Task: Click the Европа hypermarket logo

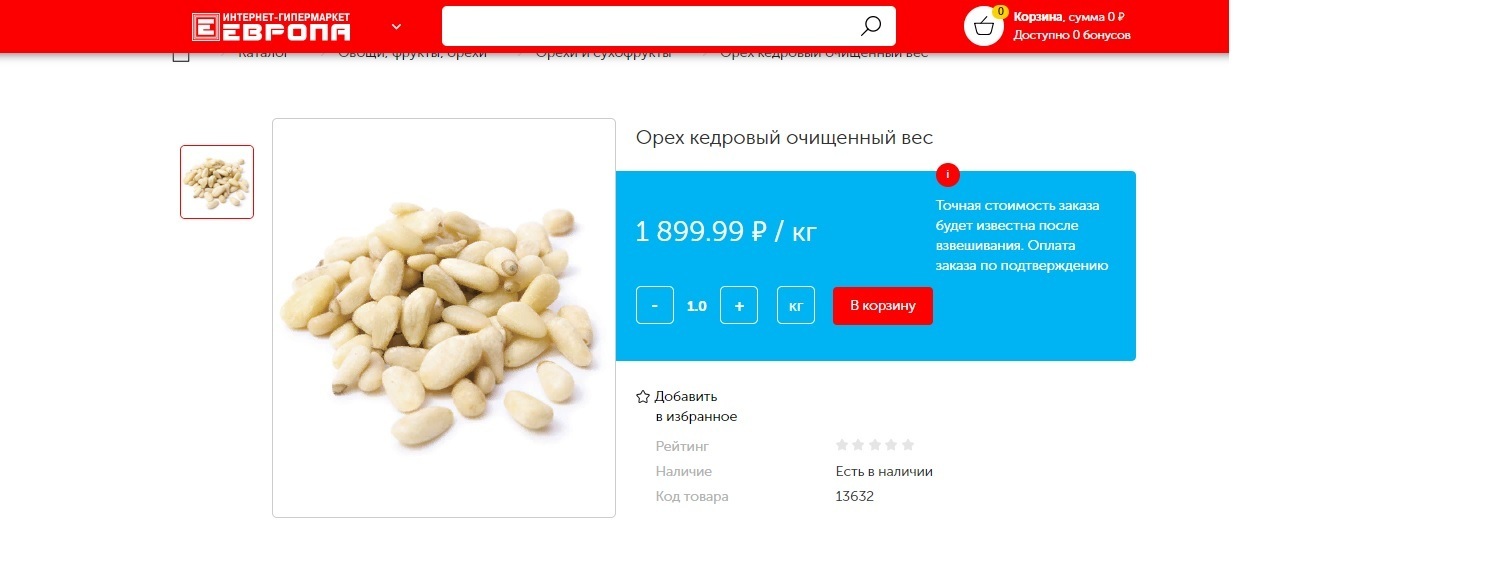Action: point(271,27)
